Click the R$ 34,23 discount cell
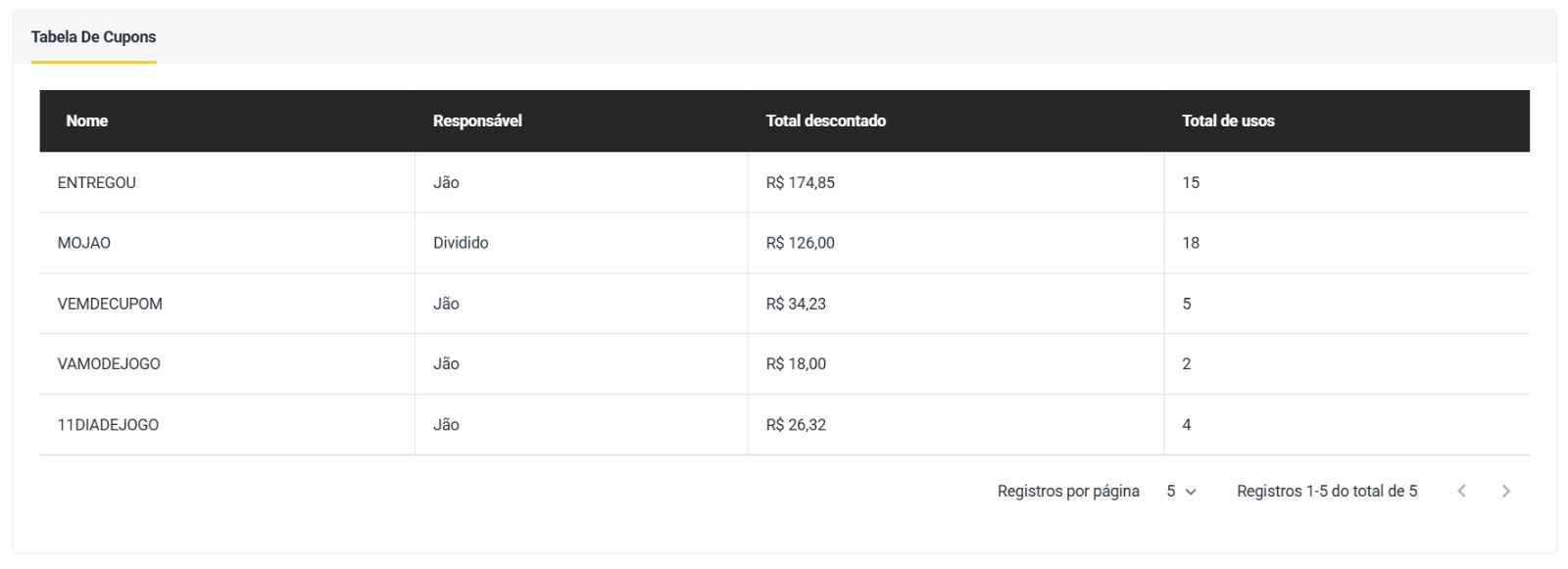Image resolution: width=1568 pixels, height=569 pixels. [x=796, y=304]
